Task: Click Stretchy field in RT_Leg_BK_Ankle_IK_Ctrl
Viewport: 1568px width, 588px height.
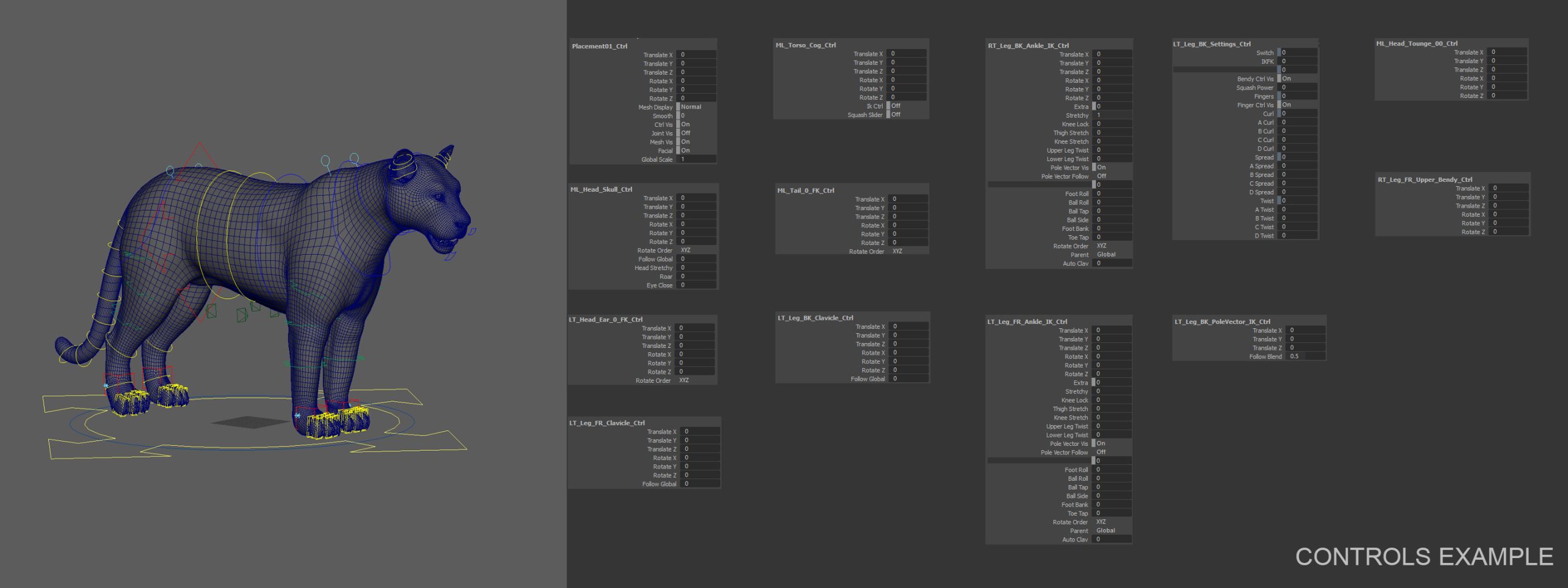Action: tap(1112, 115)
